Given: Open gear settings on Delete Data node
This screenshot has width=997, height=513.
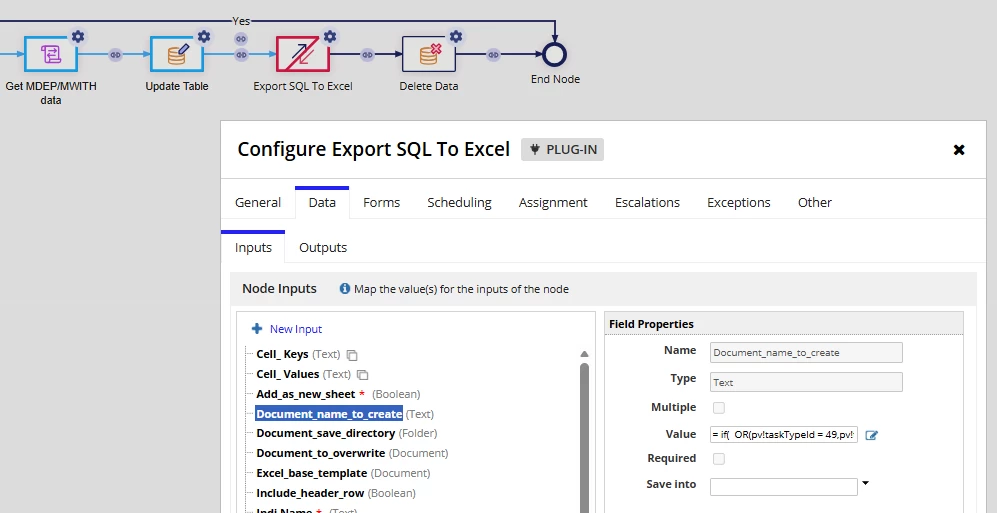Looking at the screenshot, I should coord(455,36).
